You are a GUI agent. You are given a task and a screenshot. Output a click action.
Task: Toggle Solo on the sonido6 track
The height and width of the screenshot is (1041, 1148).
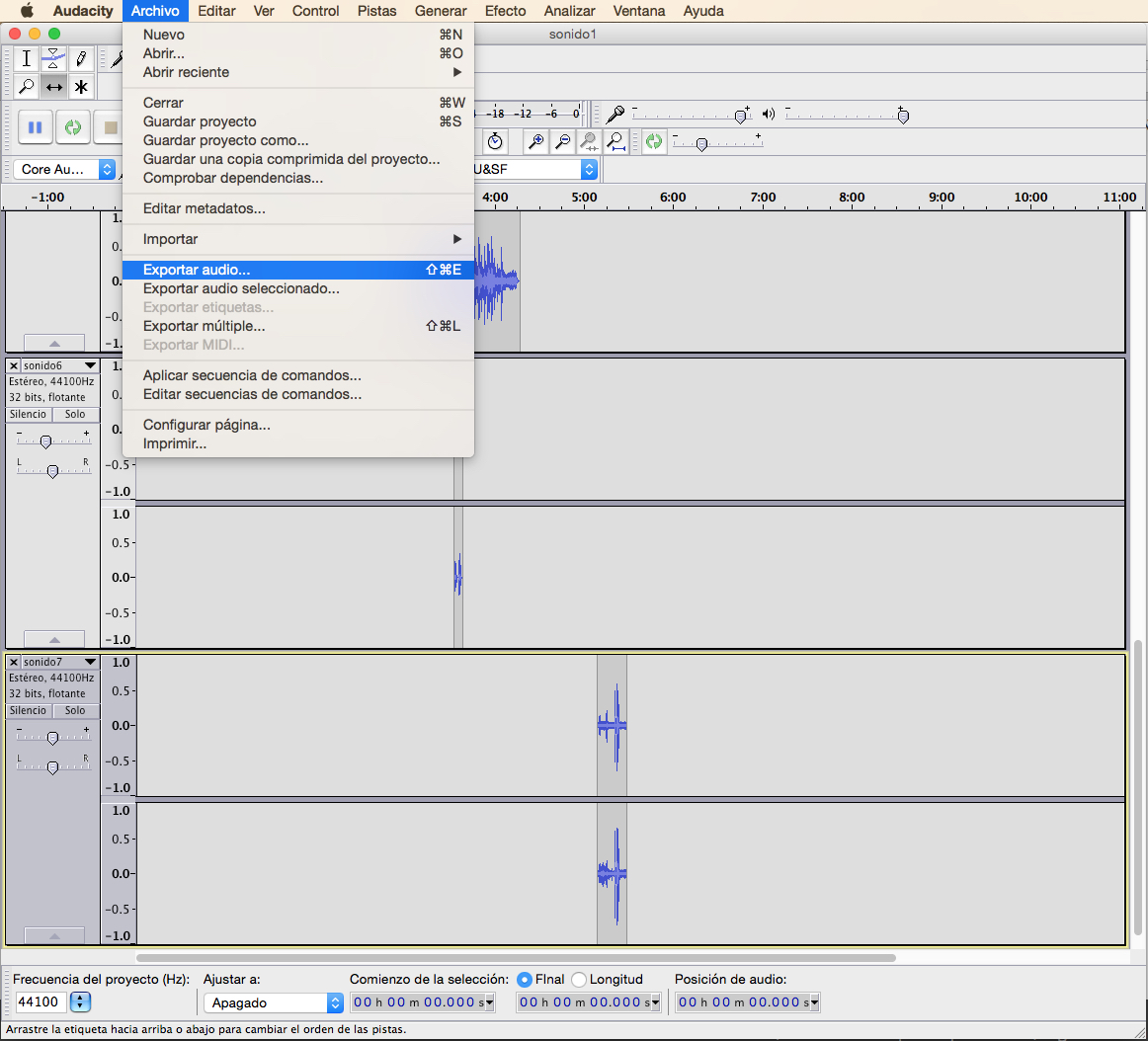(x=75, y=415)
